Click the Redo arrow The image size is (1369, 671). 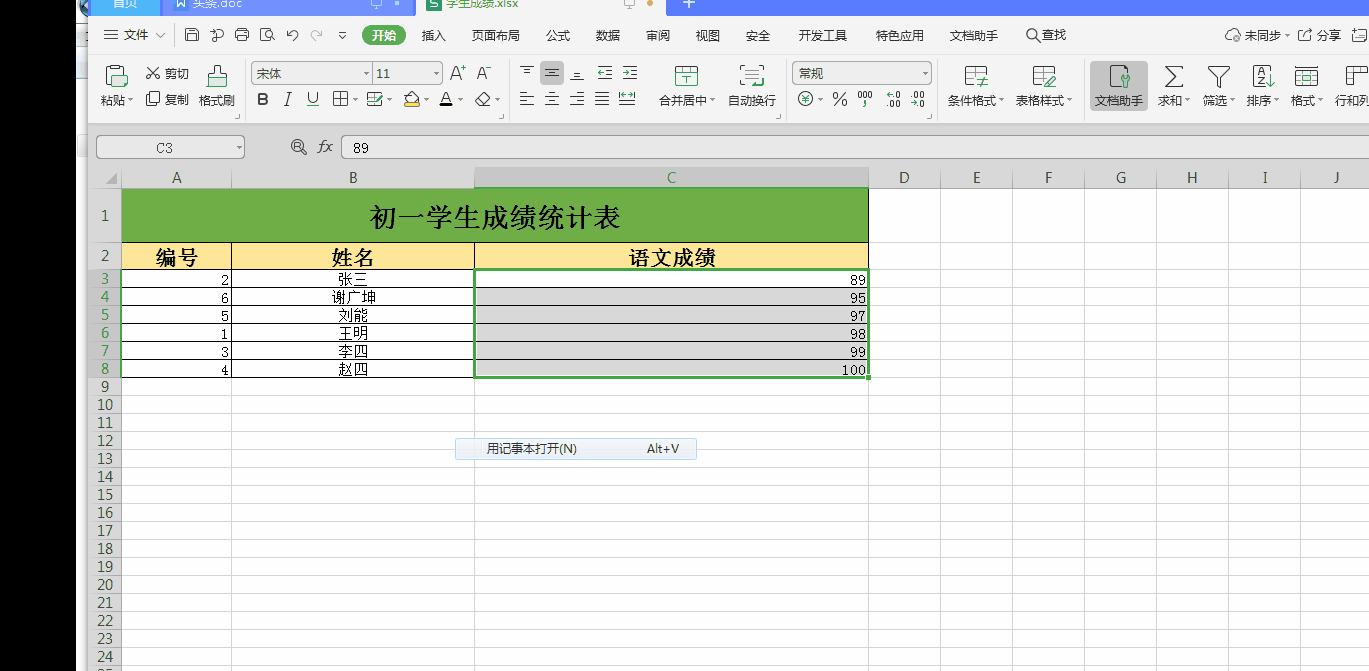pyautogui.click(x=317, y=35)
